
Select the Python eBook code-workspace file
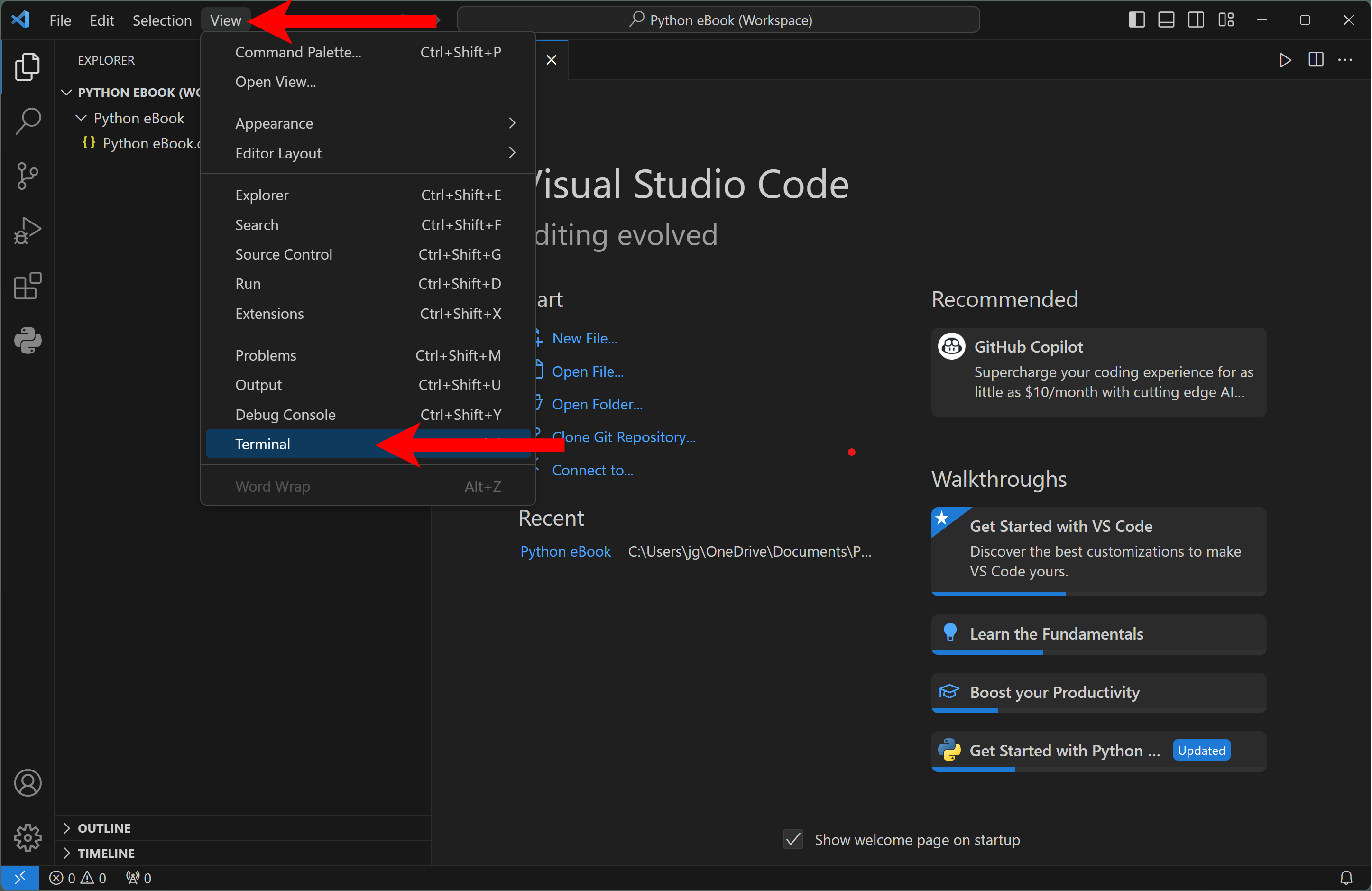click(x=142, y=143)
